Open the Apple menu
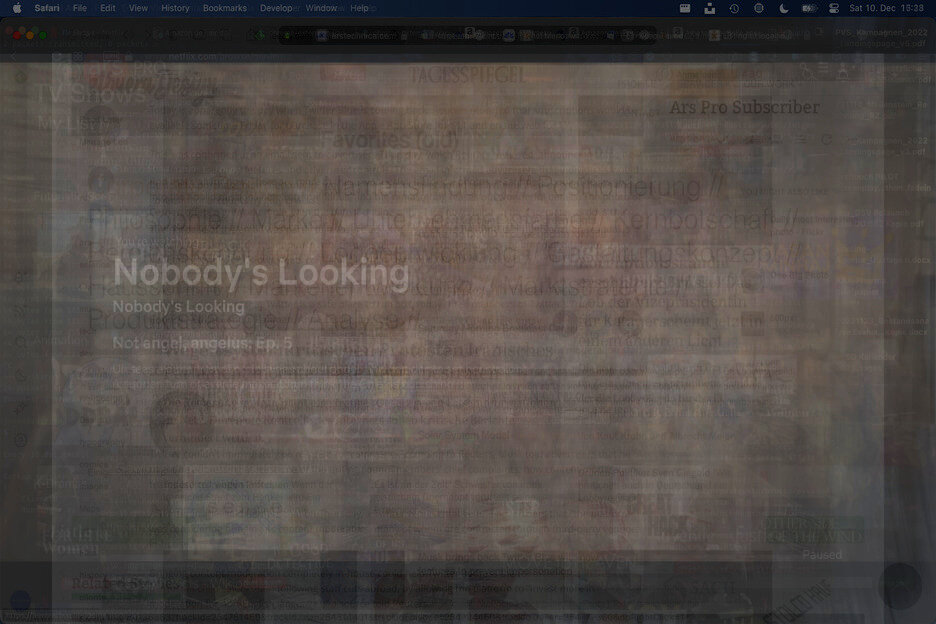 coord(17,8)
